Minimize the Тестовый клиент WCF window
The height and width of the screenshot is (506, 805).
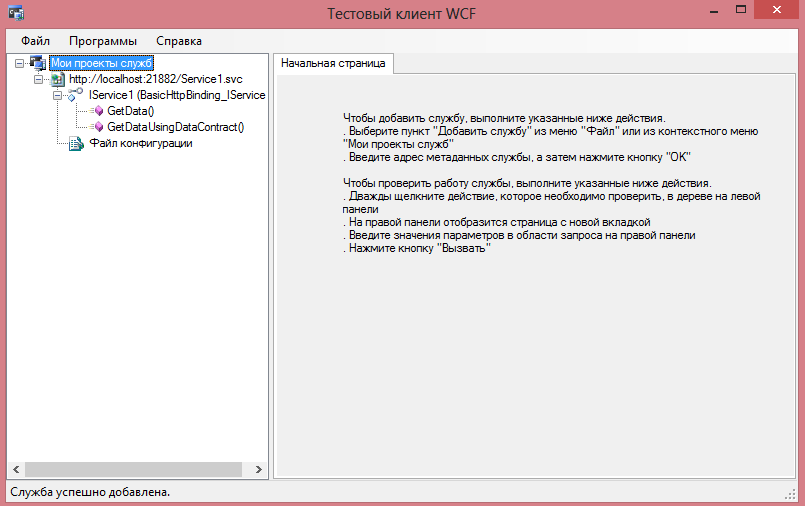pos(714,10)
